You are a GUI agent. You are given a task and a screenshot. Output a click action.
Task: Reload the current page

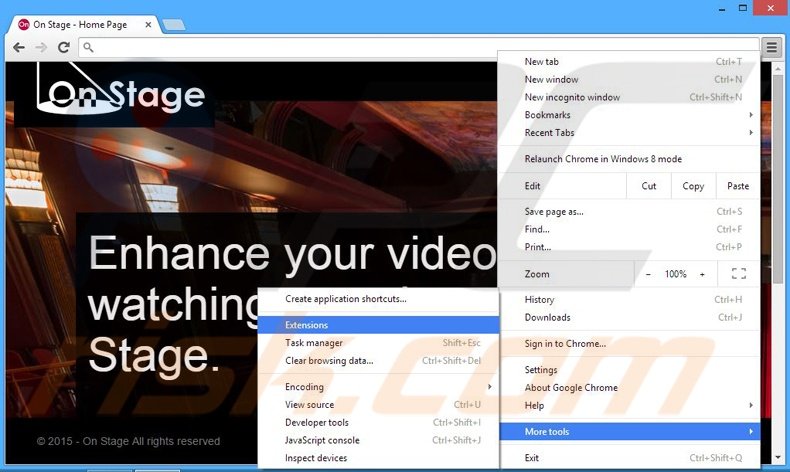click(63, 47)
